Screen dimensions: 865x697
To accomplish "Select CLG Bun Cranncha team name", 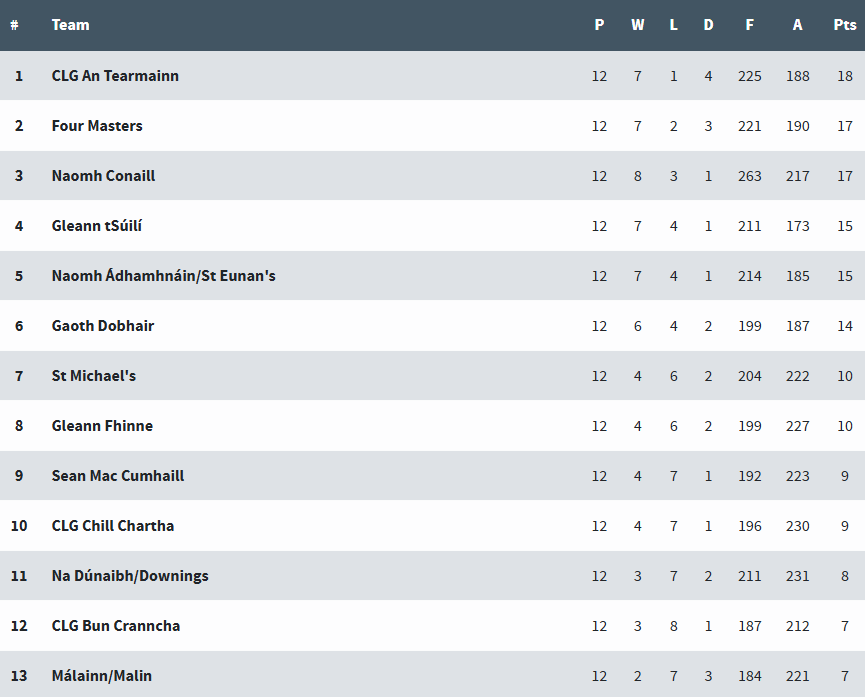I will tap(116, 626).
